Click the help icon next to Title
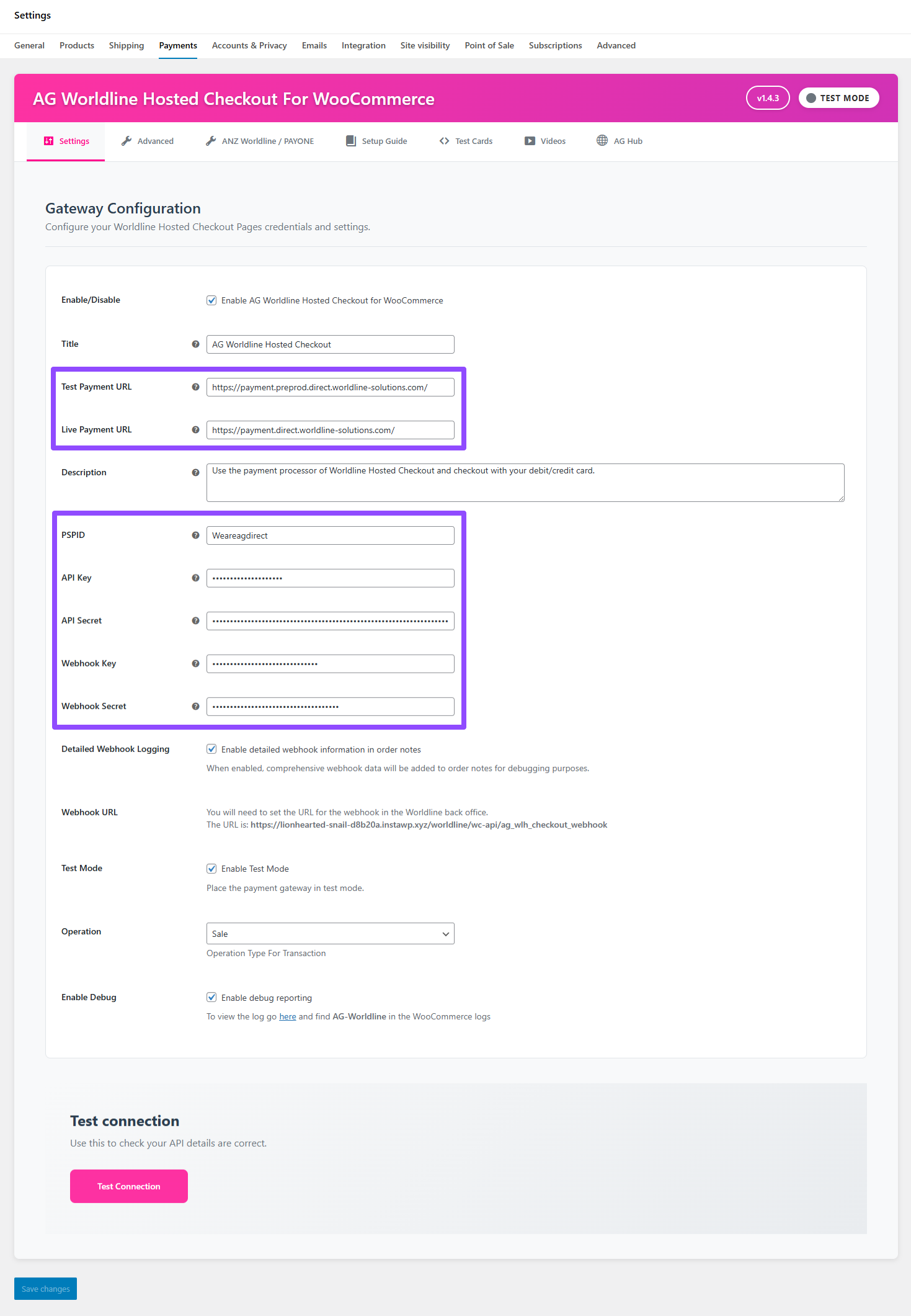Screen dimensions: 911x1316 click(195, 344)
